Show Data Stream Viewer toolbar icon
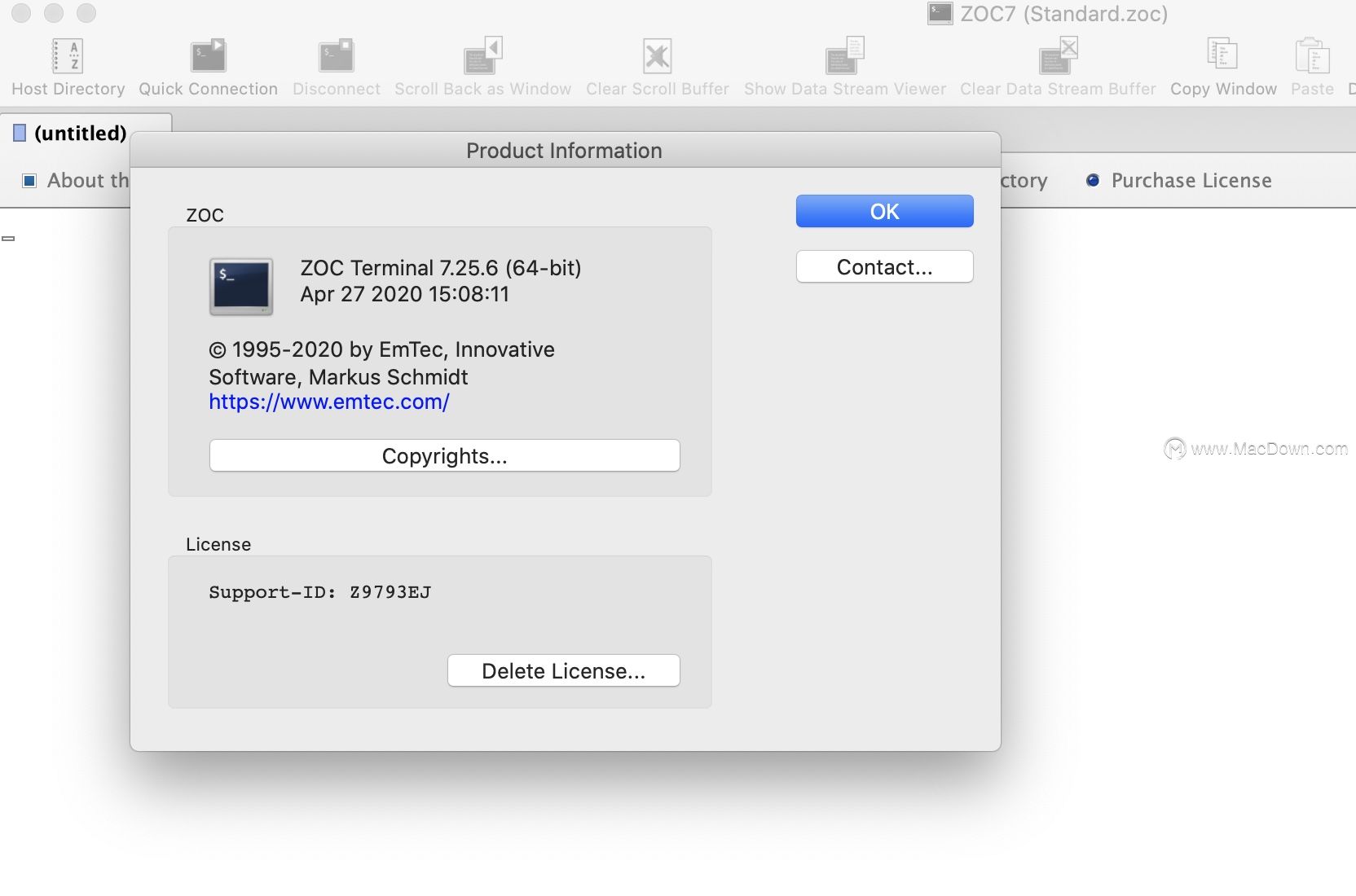The width and height of the screenshot is (1356, 896). 844,56
